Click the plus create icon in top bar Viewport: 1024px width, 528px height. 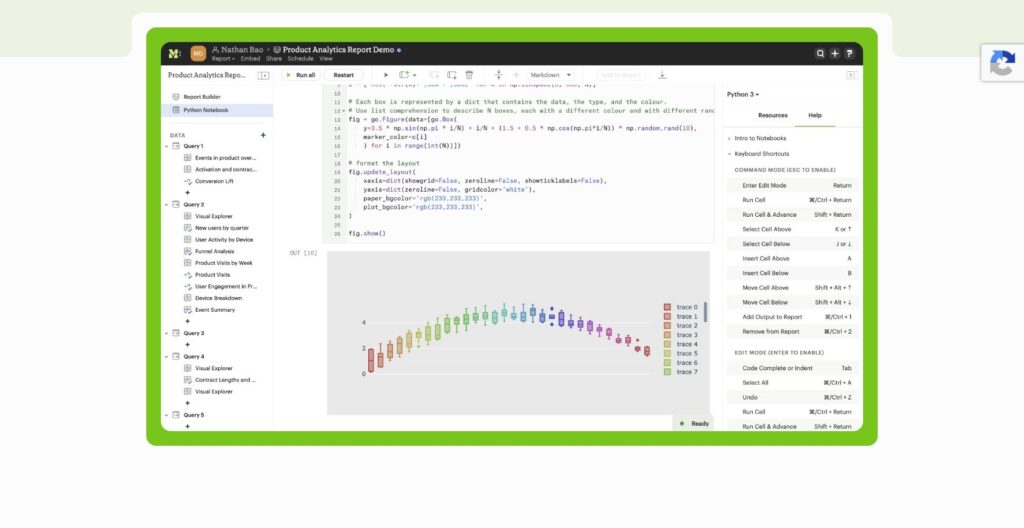tap(835, 54)
